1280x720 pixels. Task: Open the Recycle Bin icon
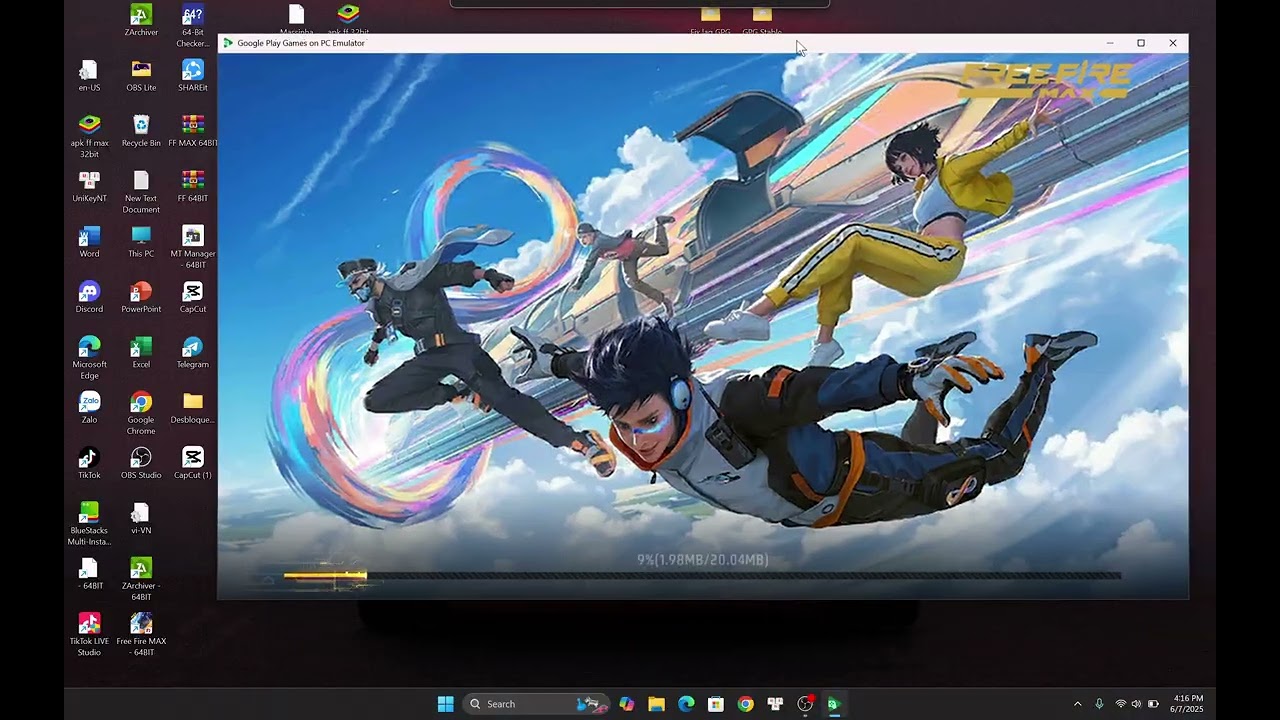click(141, 131)
